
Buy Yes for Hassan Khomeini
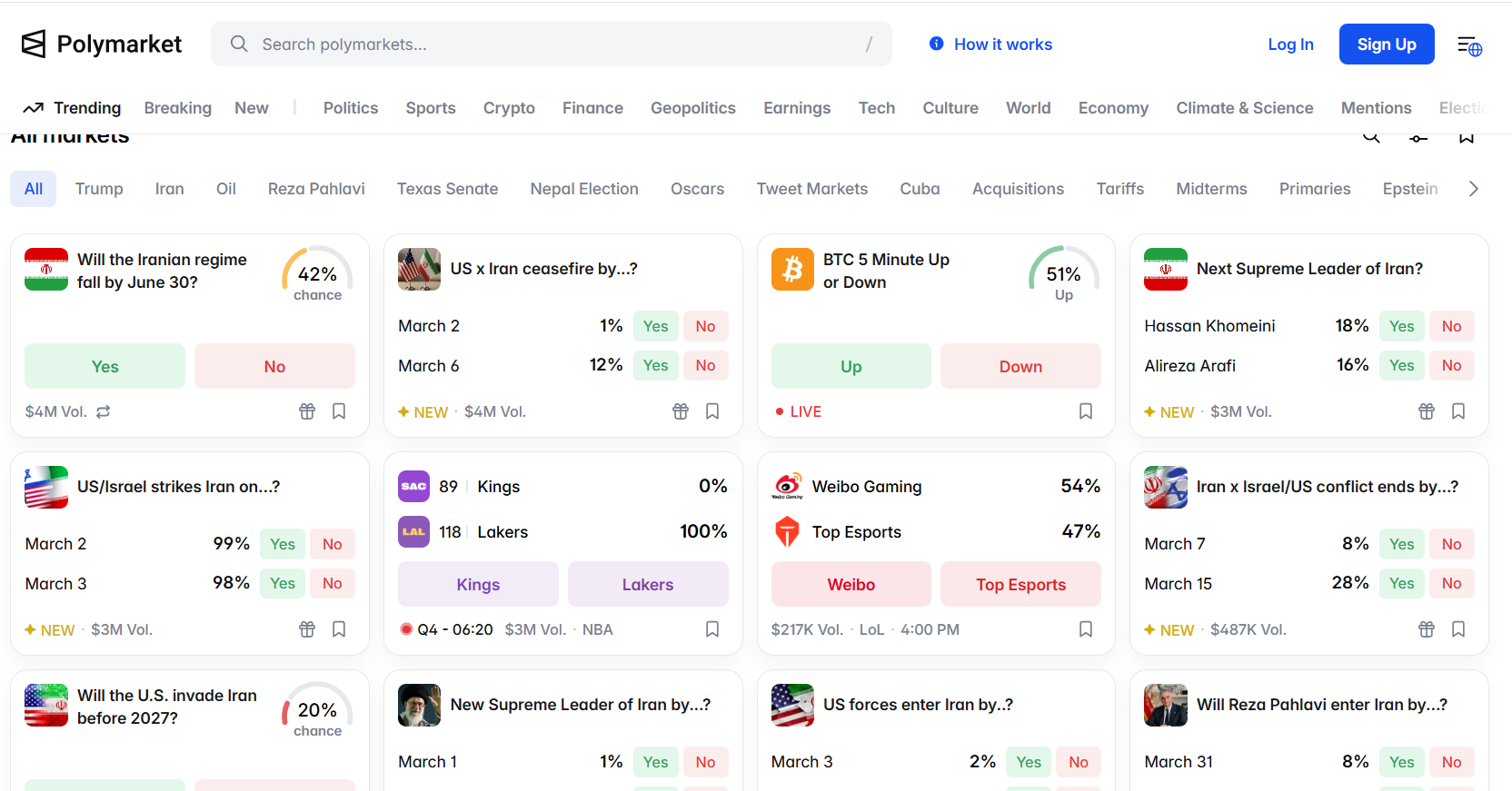[1401, 326]
